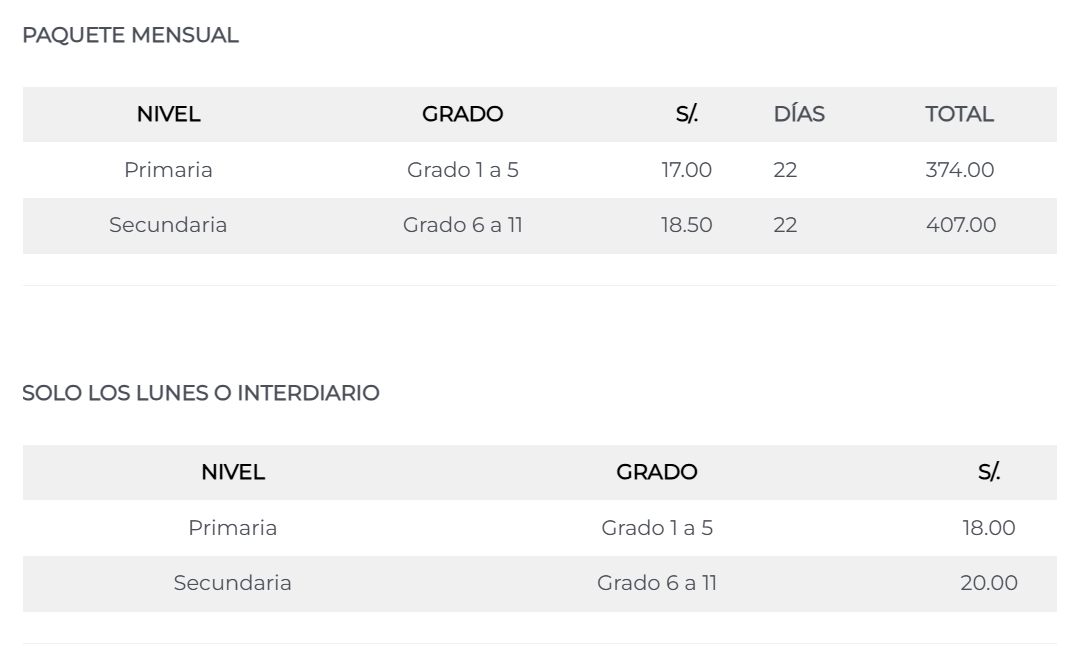
Task: Click Primaria in the Paquete Mensual table
Action: coord(168,170)
